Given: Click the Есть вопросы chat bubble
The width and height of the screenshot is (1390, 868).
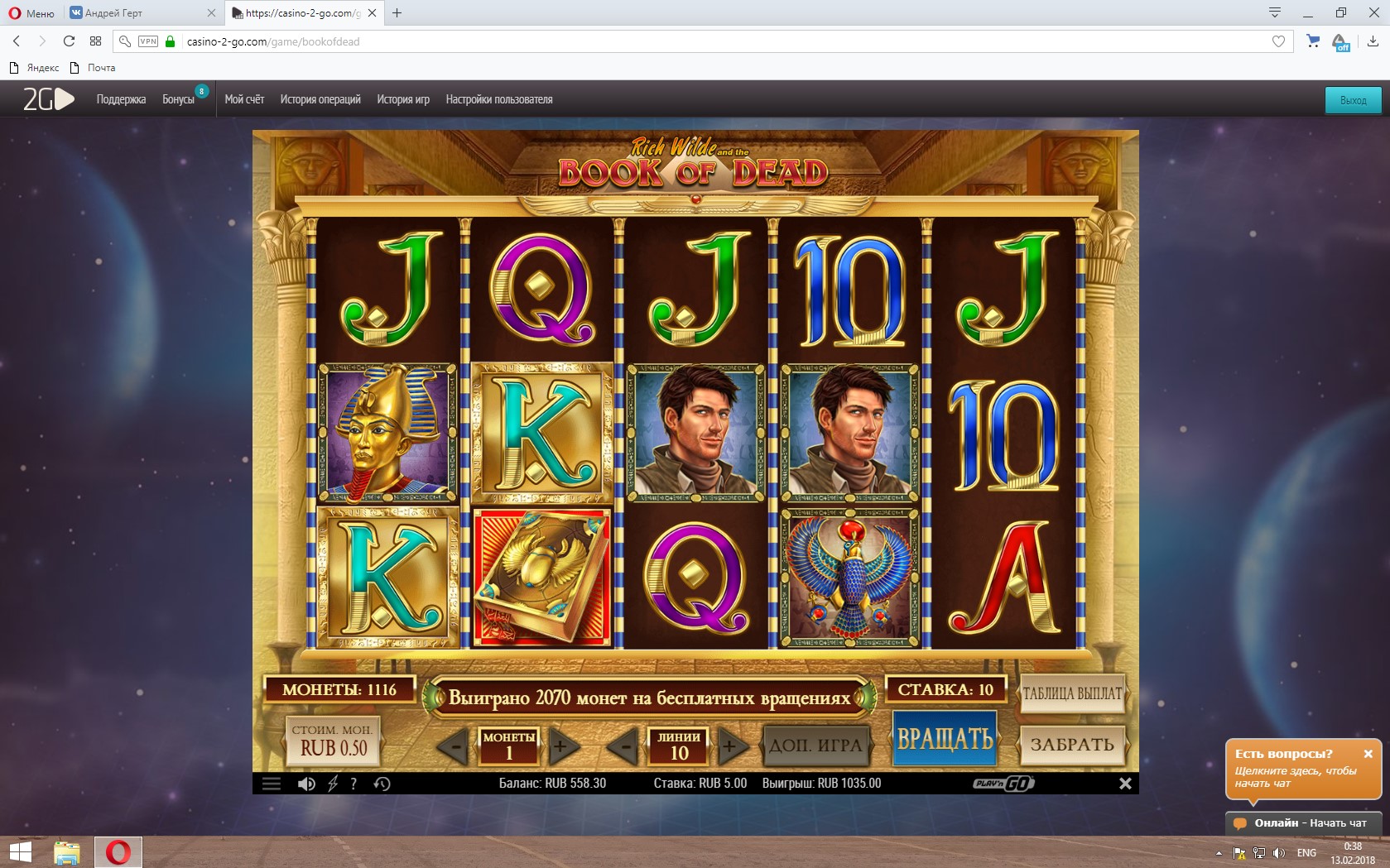Looking at the screenshot, I should tap(1303, 768).
